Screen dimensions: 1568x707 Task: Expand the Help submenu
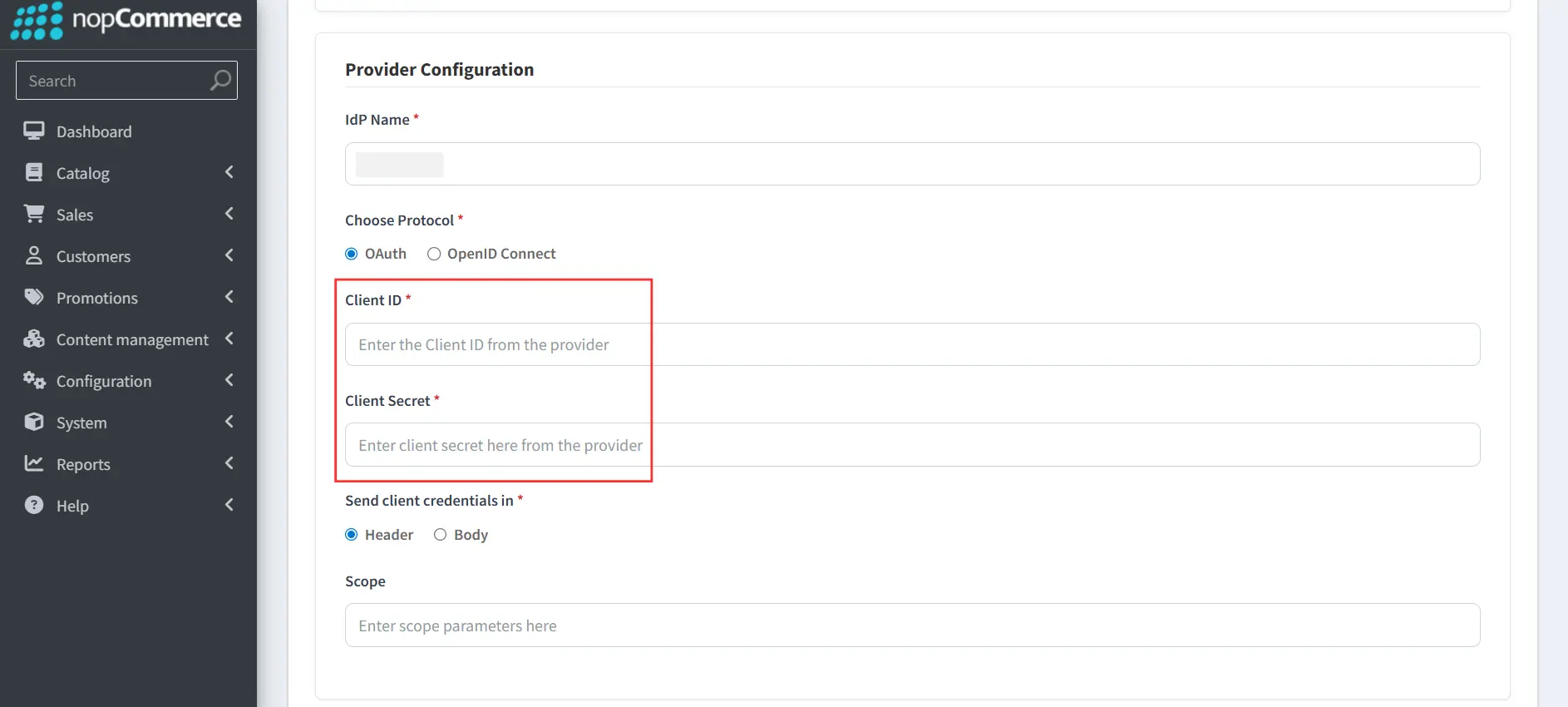tap(229, 505)
